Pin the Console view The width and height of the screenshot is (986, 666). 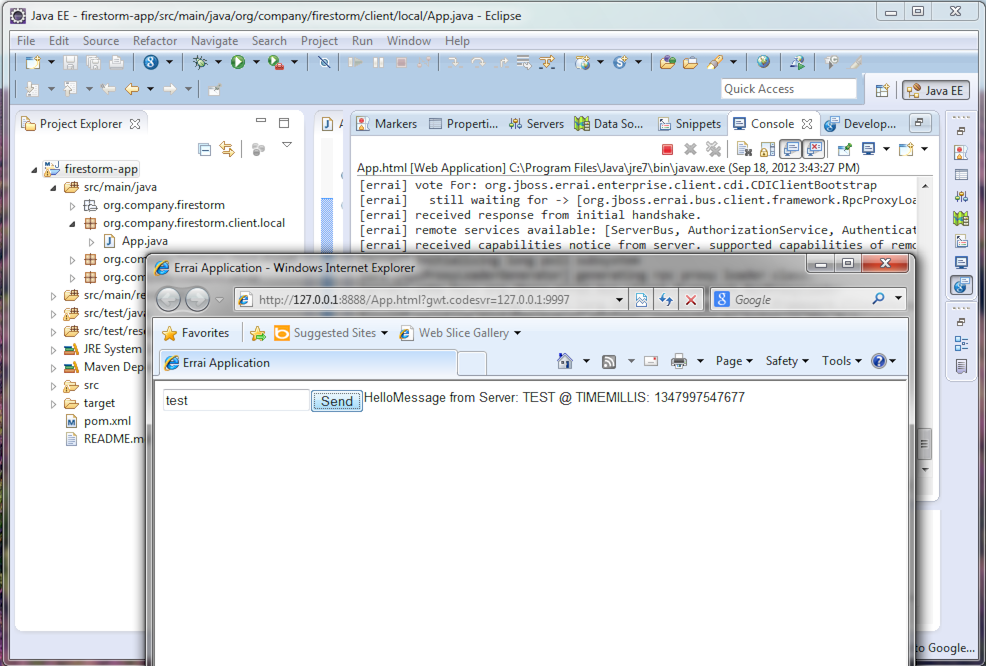point(844,149)
